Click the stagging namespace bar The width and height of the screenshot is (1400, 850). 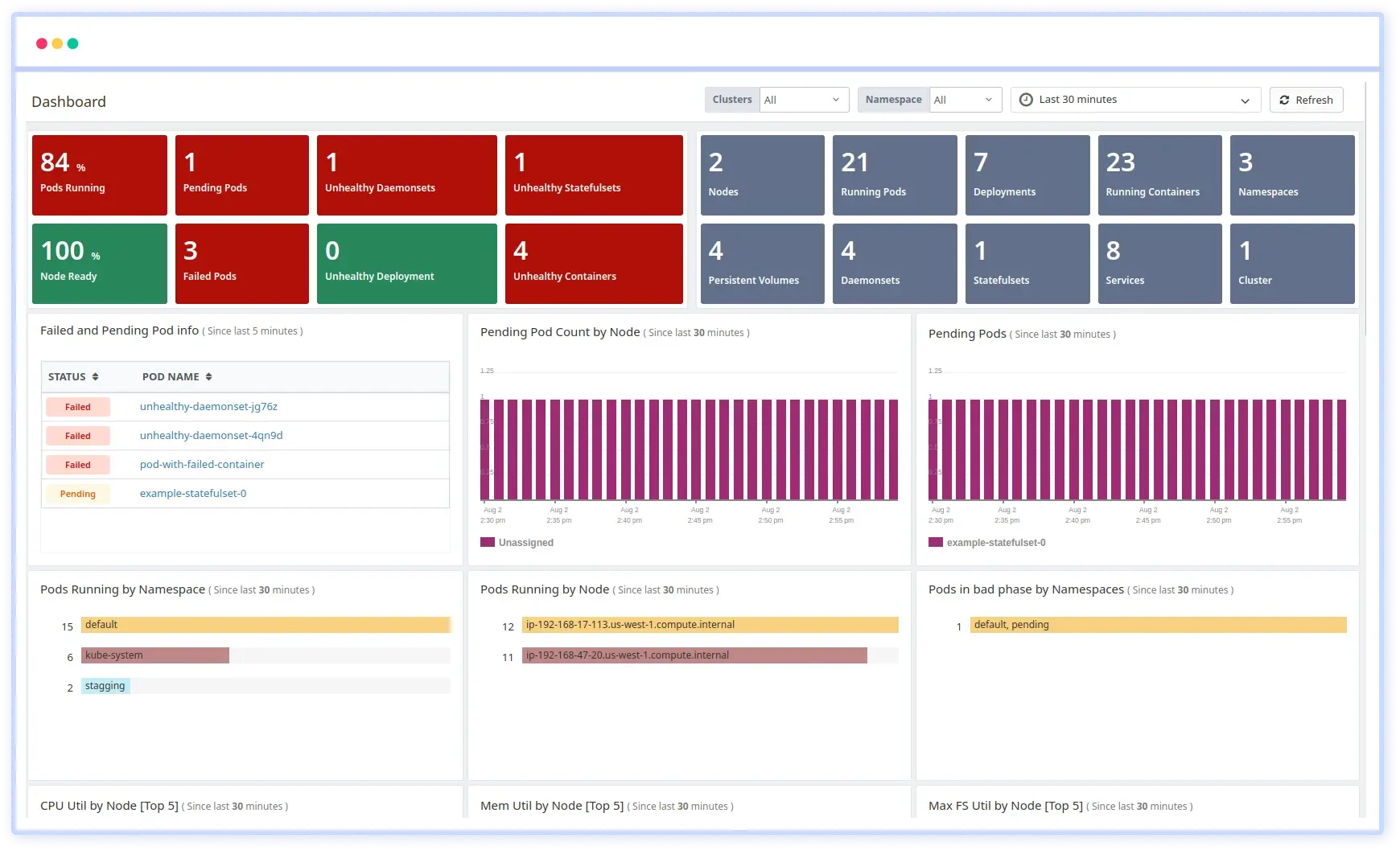pos(105,686)
